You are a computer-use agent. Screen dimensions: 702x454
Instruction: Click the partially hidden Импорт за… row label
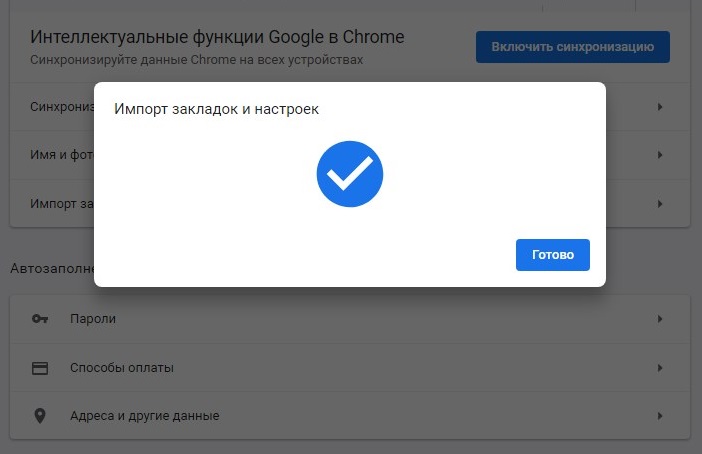(61, 204)
